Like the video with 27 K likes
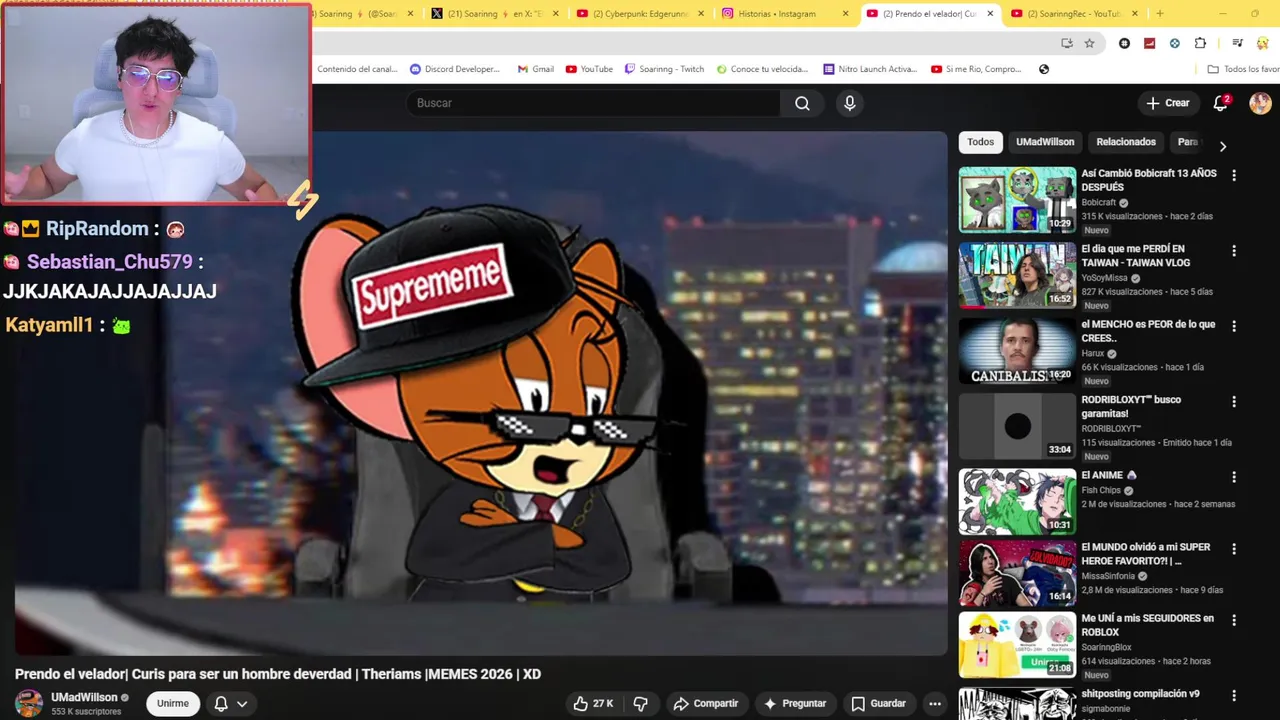Viewport: 1280px width, 720px height. (593, 703)
